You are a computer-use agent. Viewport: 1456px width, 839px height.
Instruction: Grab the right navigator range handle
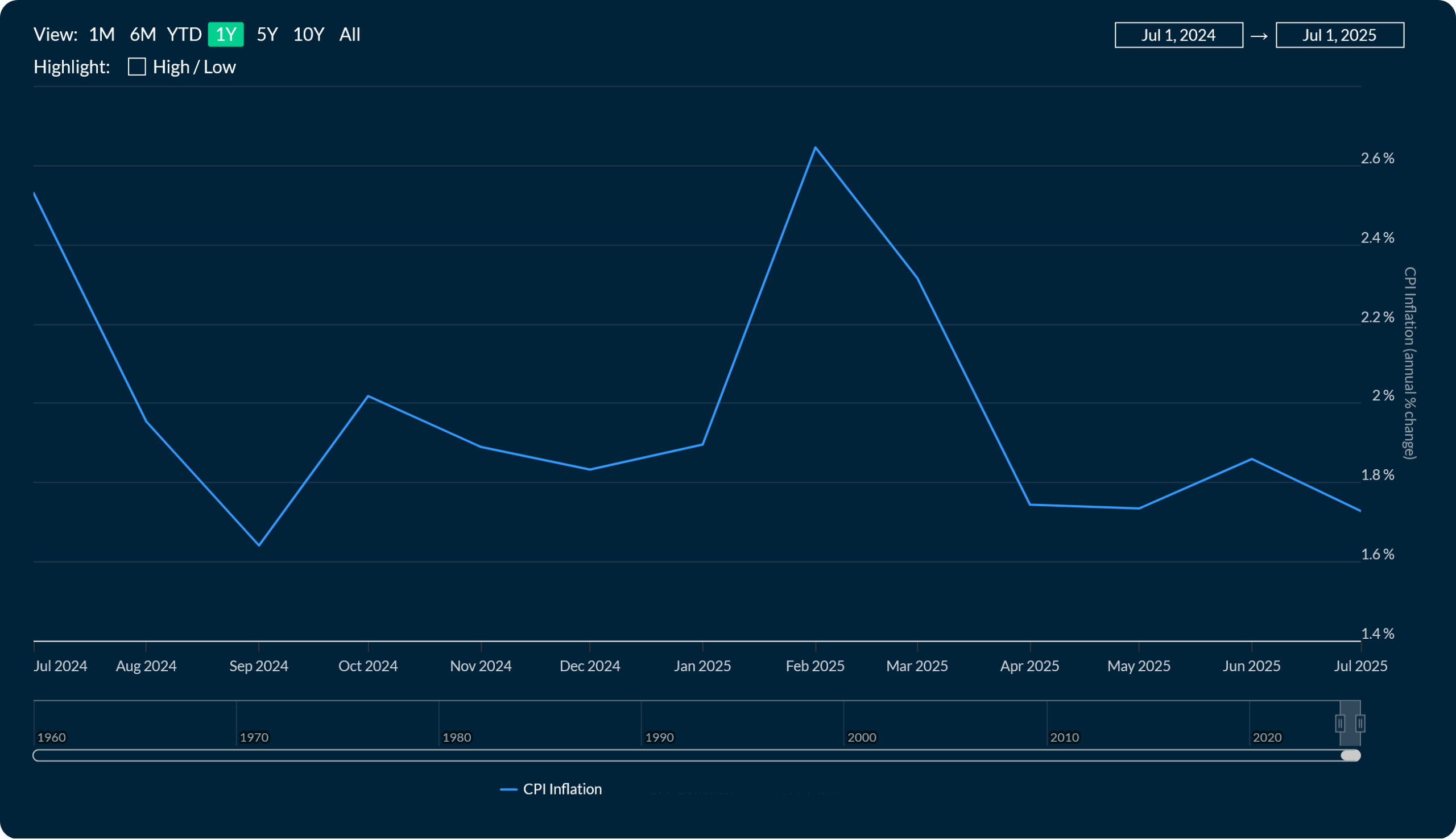coord(1360,723)
